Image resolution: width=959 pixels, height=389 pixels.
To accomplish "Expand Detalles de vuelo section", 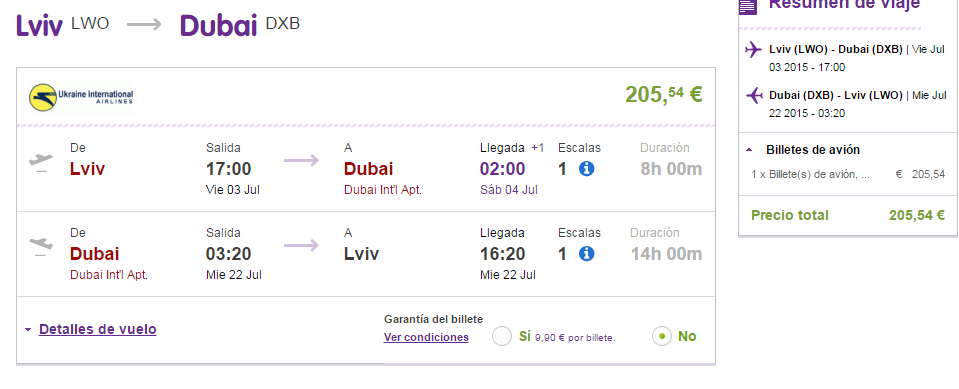I will [x=28, y=330].
